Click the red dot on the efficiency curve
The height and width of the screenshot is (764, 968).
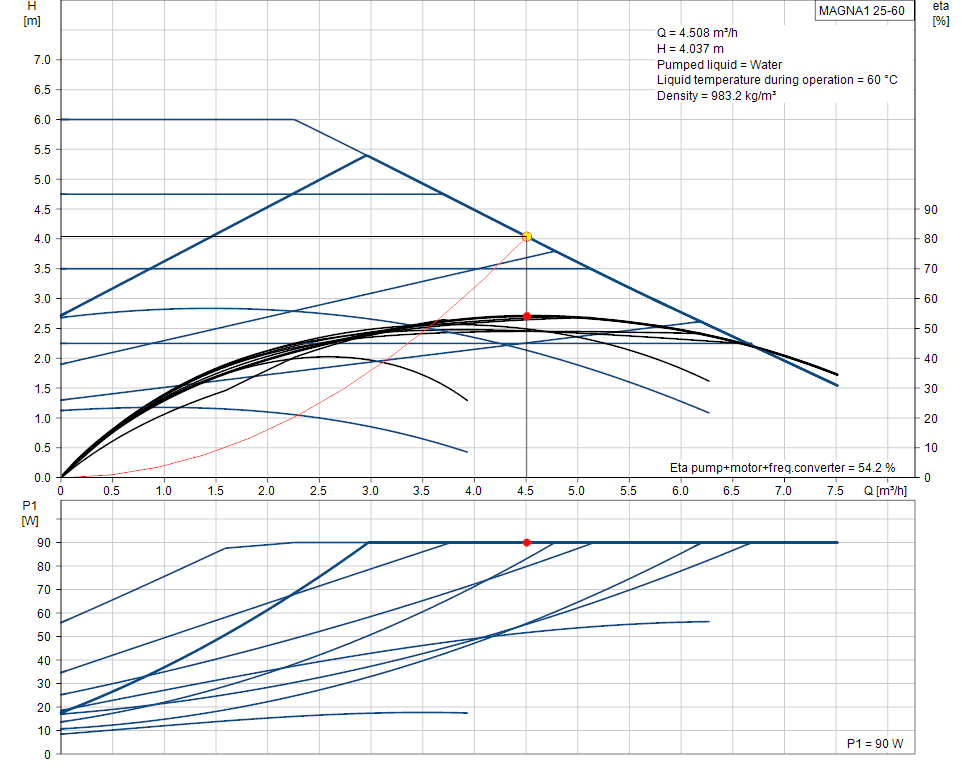[527, 316]
